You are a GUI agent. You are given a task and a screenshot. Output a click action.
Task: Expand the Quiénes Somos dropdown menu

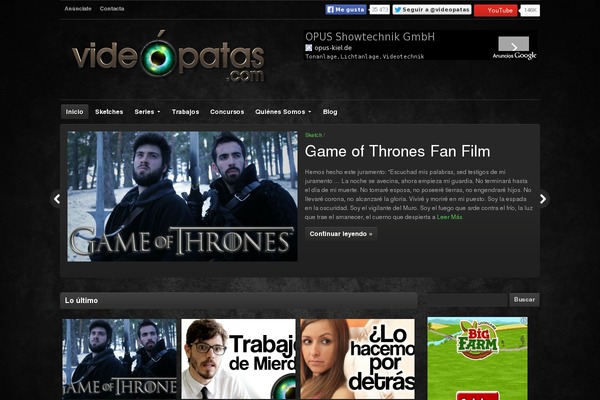point(283,112)
